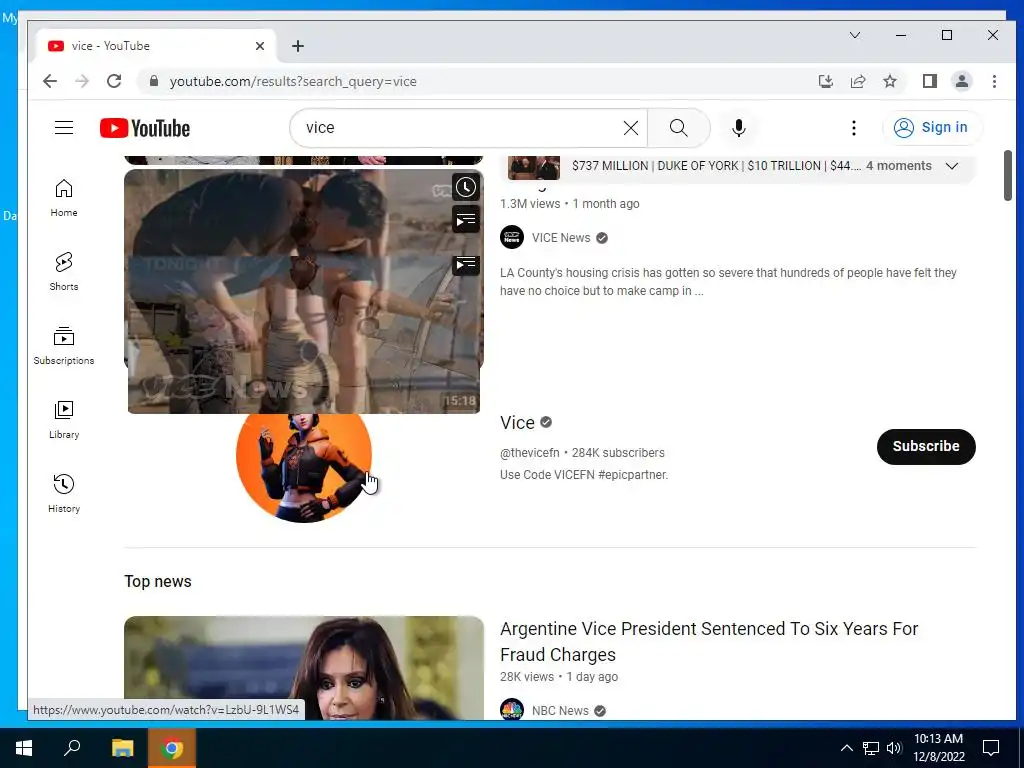Viewport: 1024px width, 768px height.
Task: Click the Vice channel Fortnite avatar
Action: (304, 468)
